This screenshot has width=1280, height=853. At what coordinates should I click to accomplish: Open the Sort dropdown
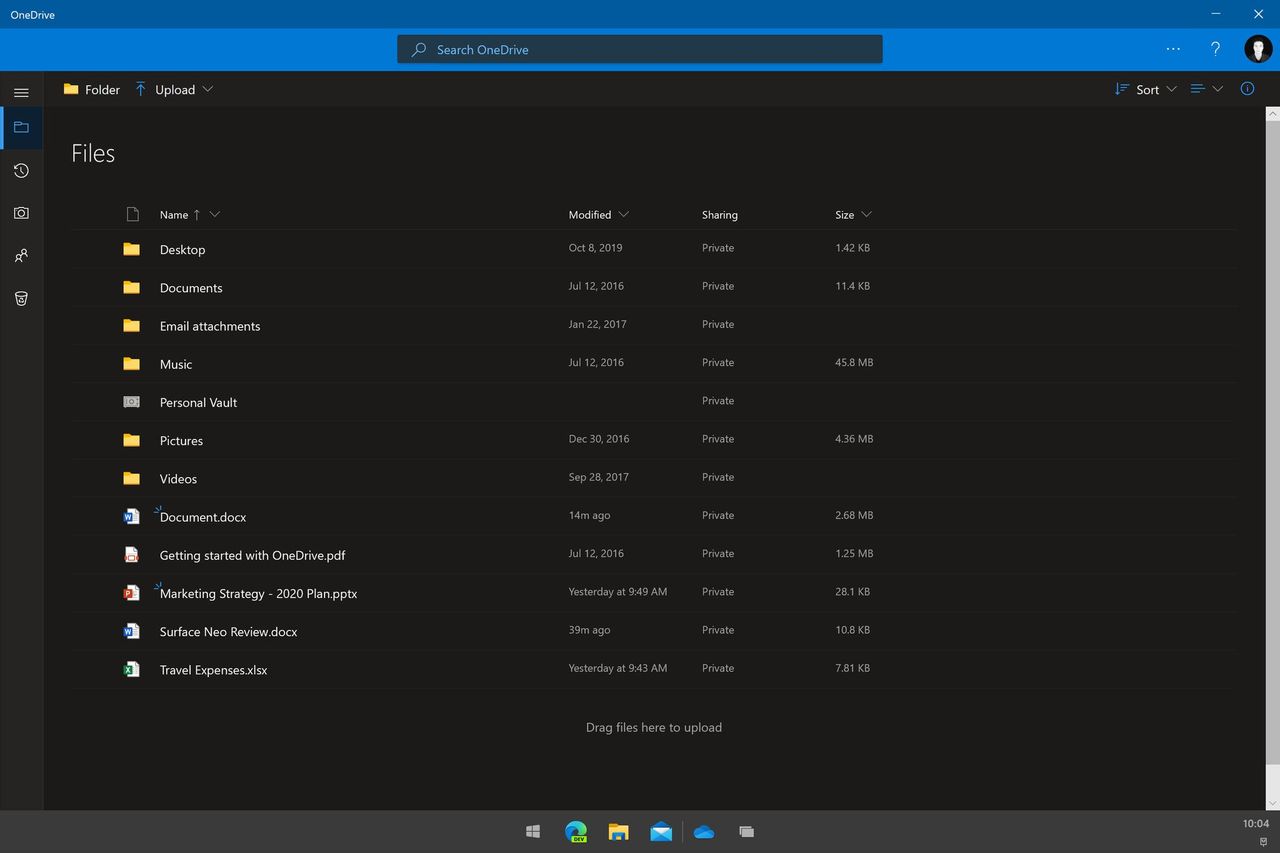1146,89
